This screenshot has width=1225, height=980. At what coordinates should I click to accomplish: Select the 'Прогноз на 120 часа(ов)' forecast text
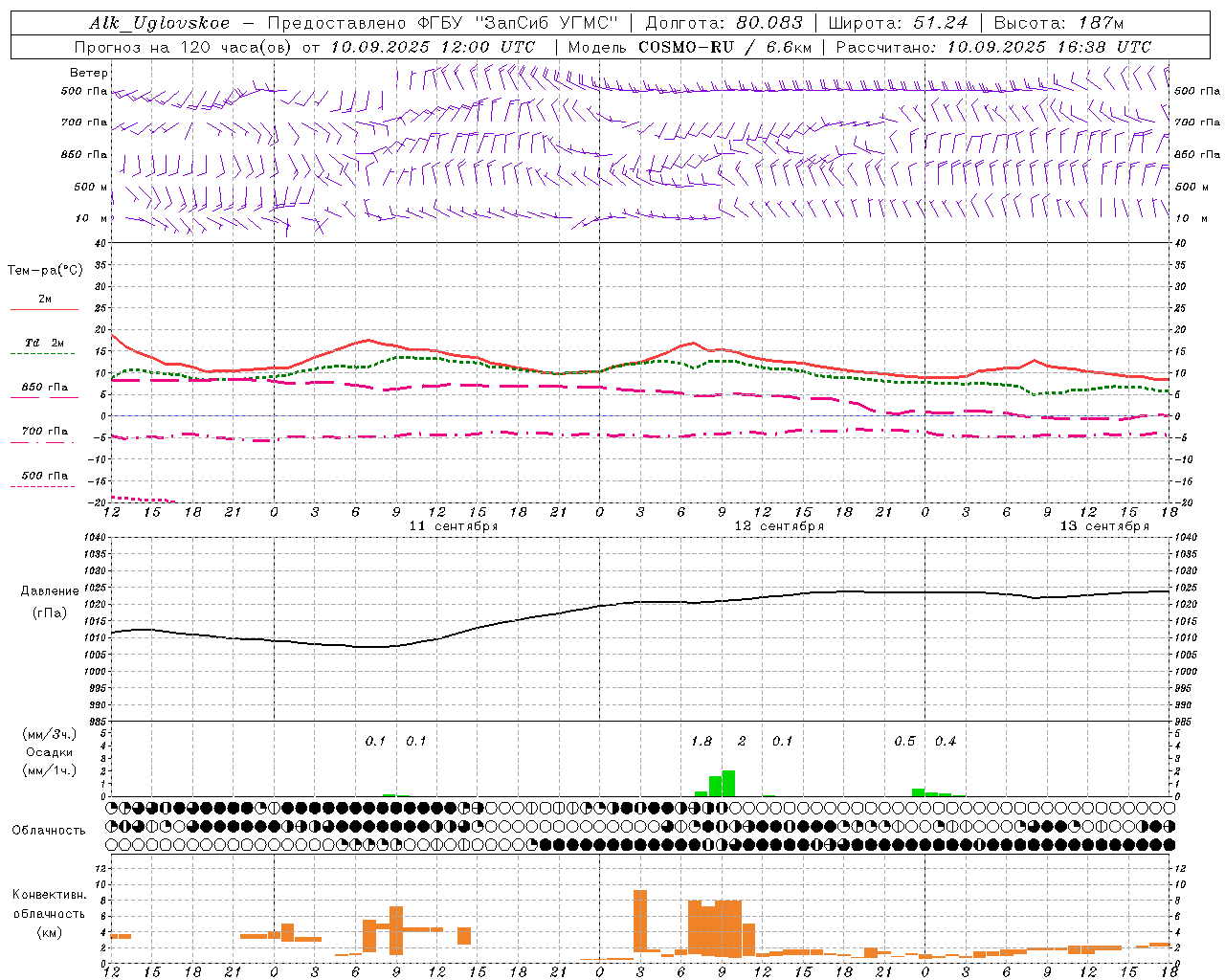[184, 47]
